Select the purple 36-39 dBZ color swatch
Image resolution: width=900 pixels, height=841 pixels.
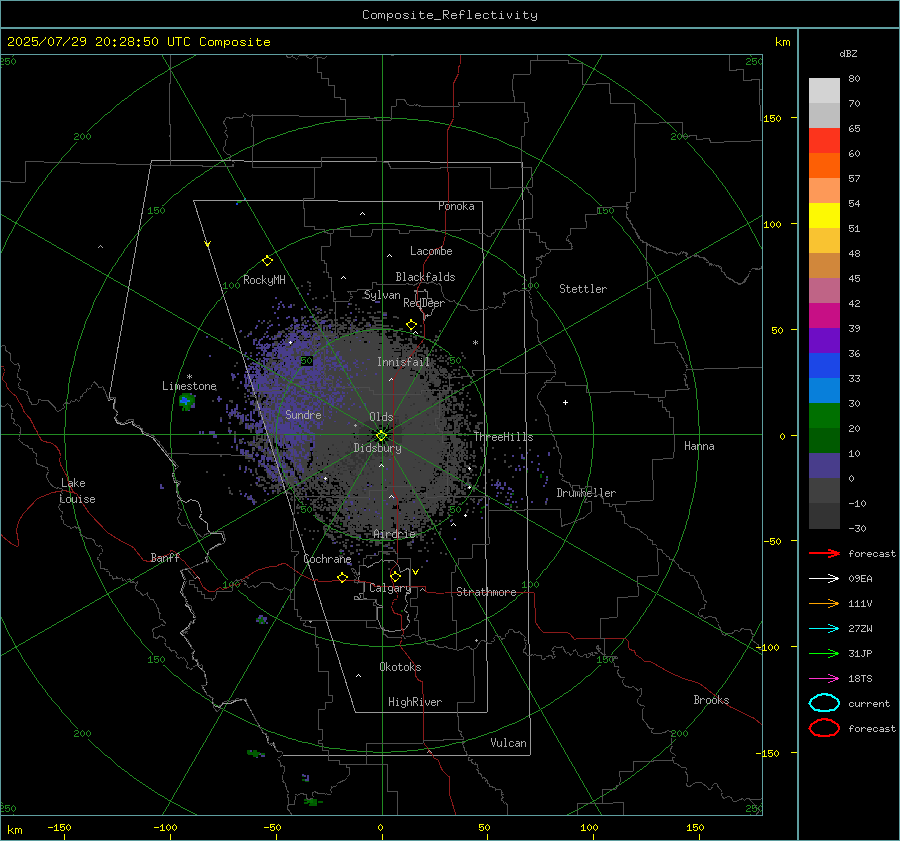tap(824, 340)
